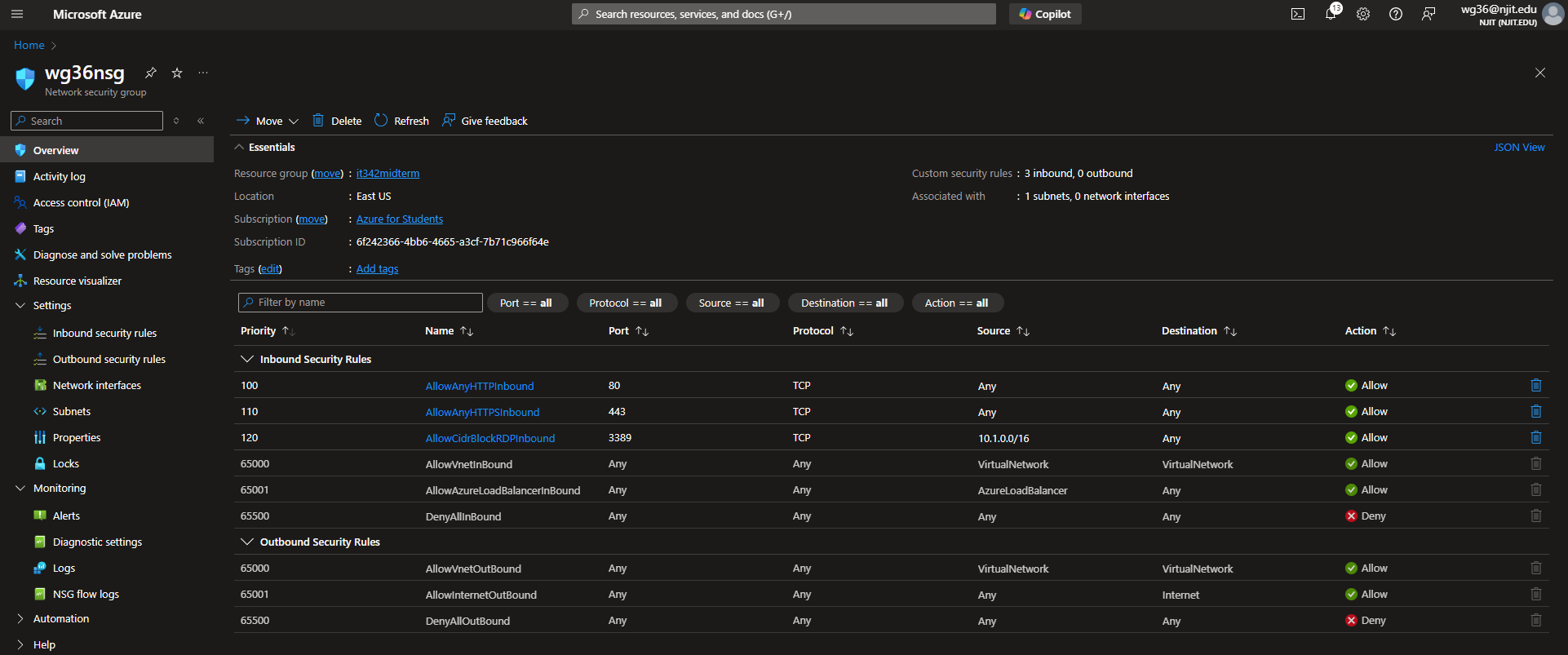Delete the AllowAnyHTTPInbound rule via trash icon

1535,385
